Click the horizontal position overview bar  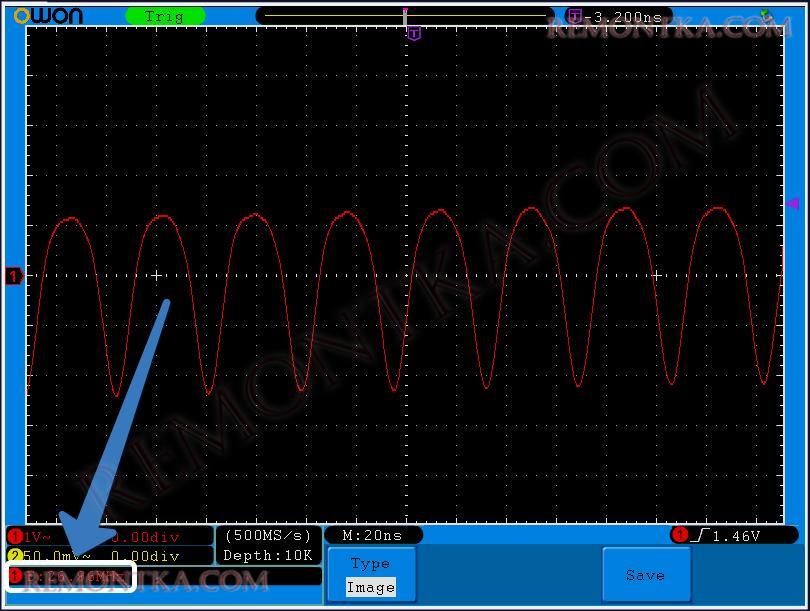(x=405, y=16)
